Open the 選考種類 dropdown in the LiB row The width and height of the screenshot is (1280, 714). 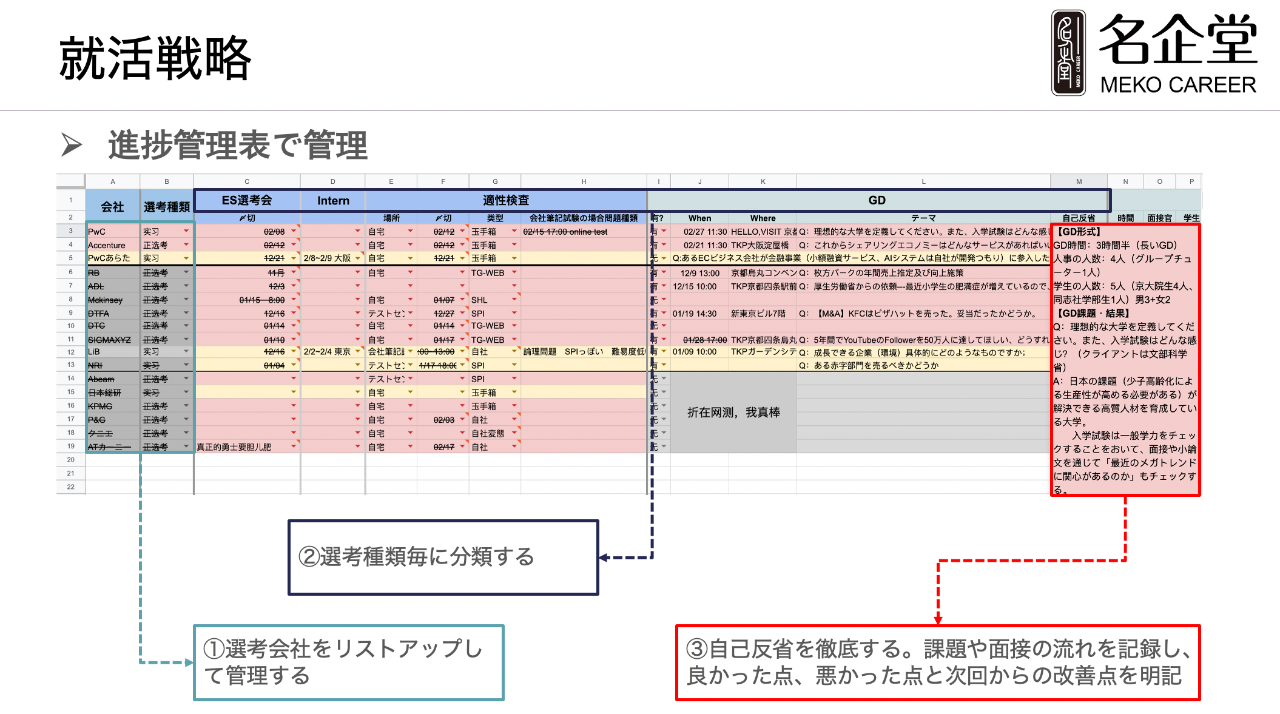tap(185, 352)
